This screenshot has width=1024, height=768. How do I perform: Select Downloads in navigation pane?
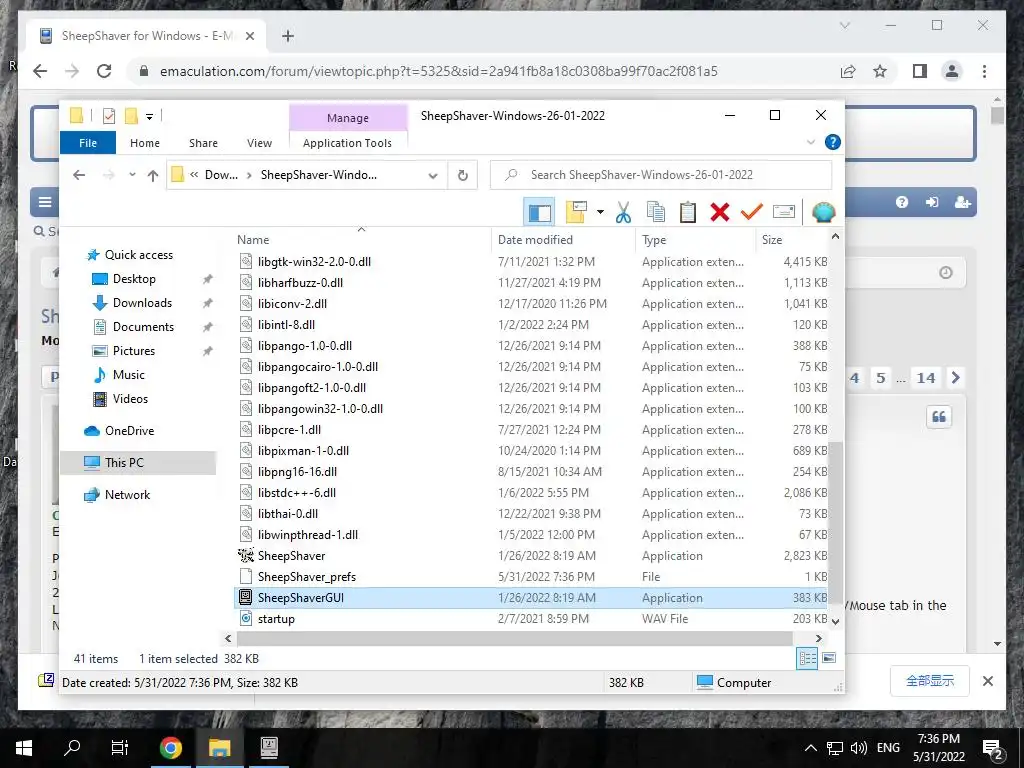coord(142,303)
